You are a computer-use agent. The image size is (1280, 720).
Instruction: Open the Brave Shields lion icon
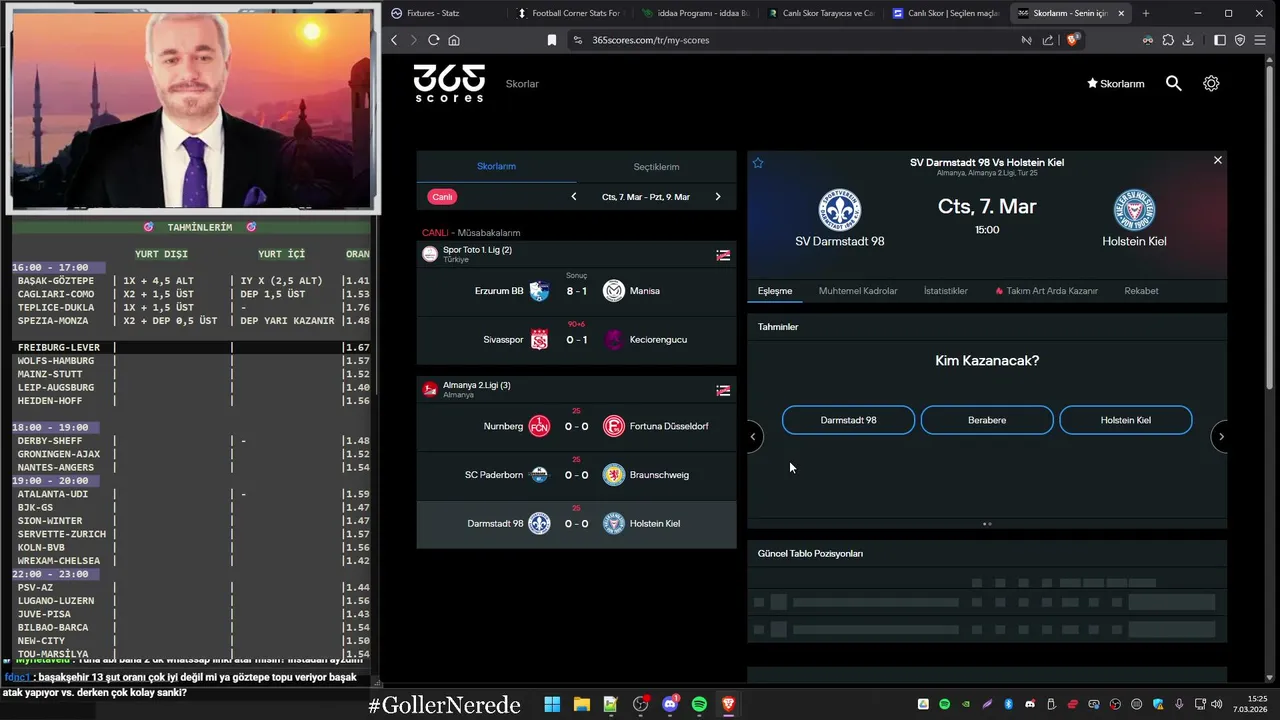tap(1072, 40)
